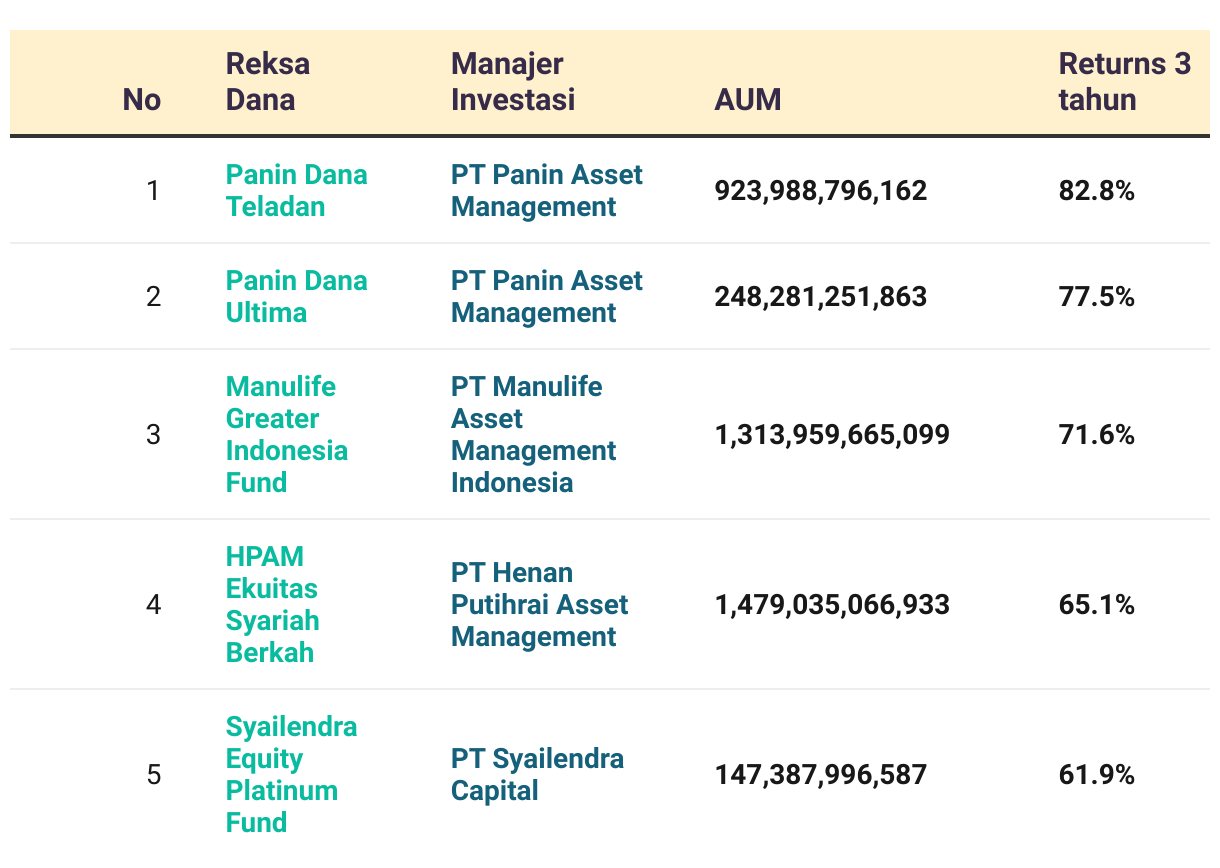Select the AUM value 1,479,035,066,933

[x=832, y=604]
